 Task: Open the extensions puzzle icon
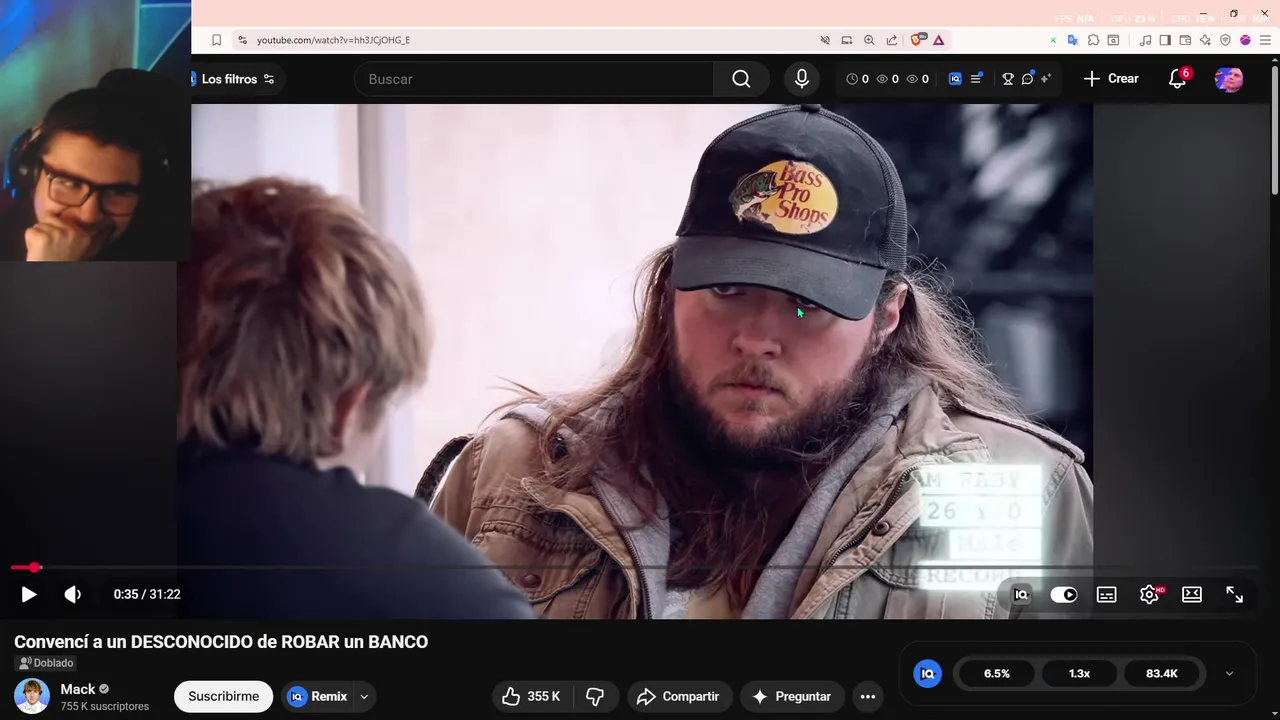1093,40
